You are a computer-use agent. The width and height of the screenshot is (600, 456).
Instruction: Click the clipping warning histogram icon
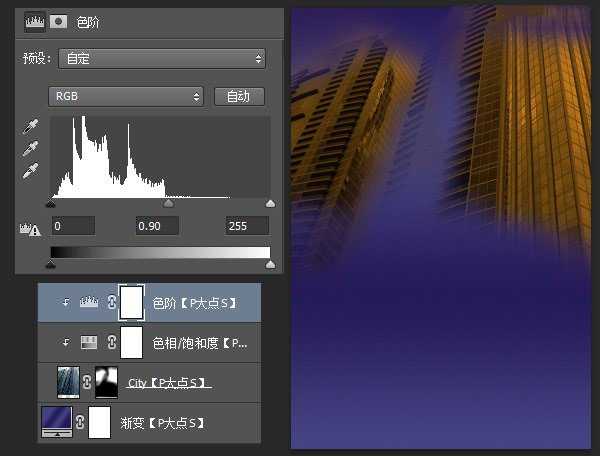[x=28, y=227]
